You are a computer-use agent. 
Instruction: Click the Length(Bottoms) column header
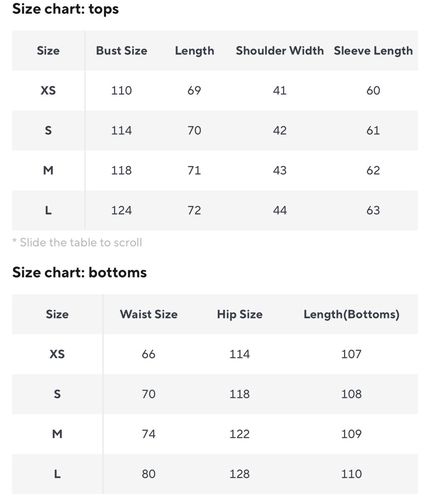351,314
